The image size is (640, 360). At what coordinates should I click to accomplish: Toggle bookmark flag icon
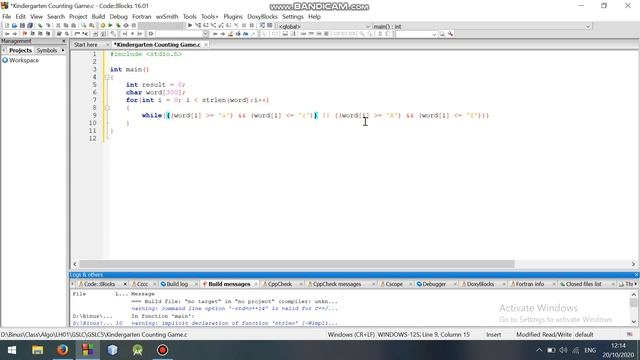[25, 34]
